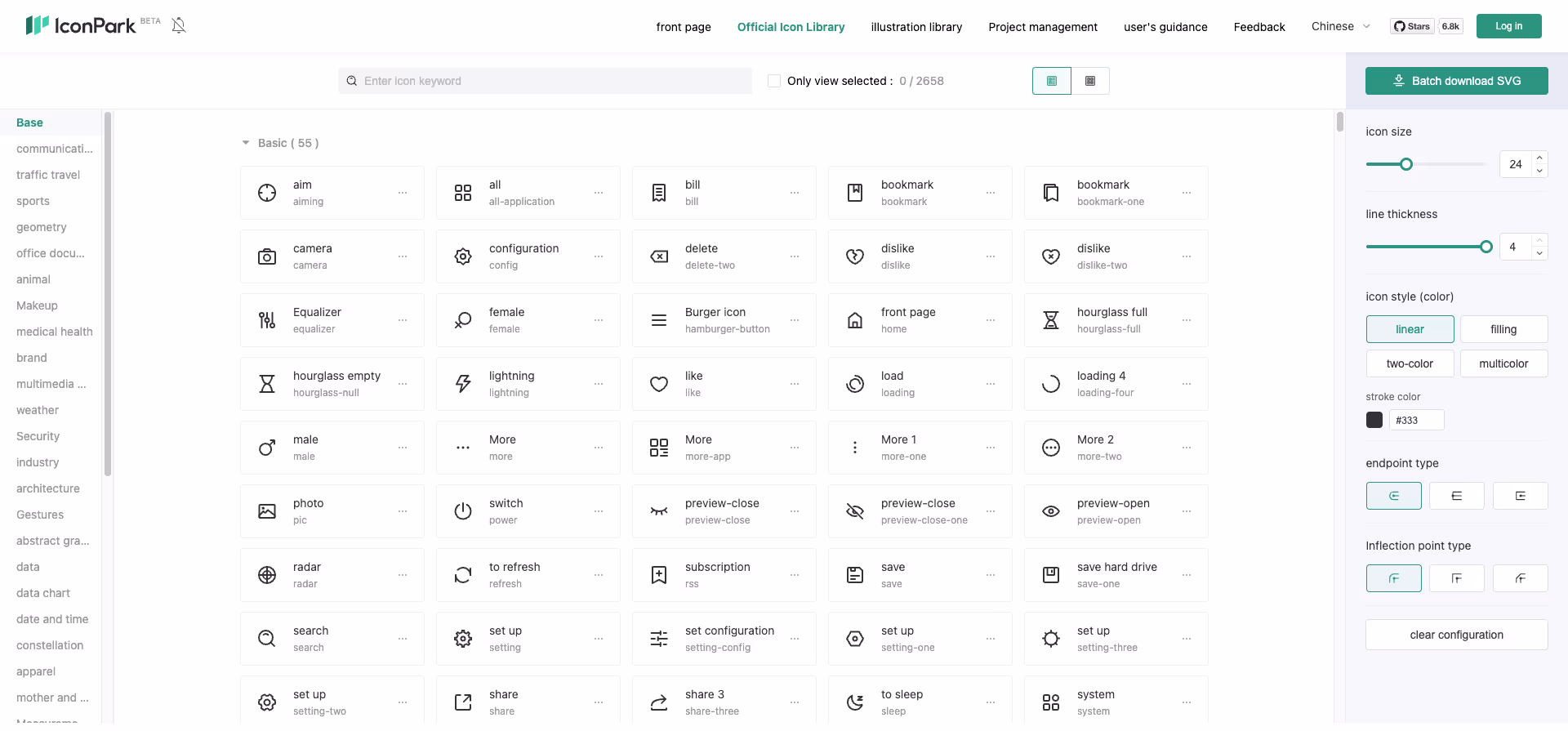Image resolution: width=1568 pixels, height=731 pixels.
Task: Open GitHub Stars link
Action: point(1412,26)
